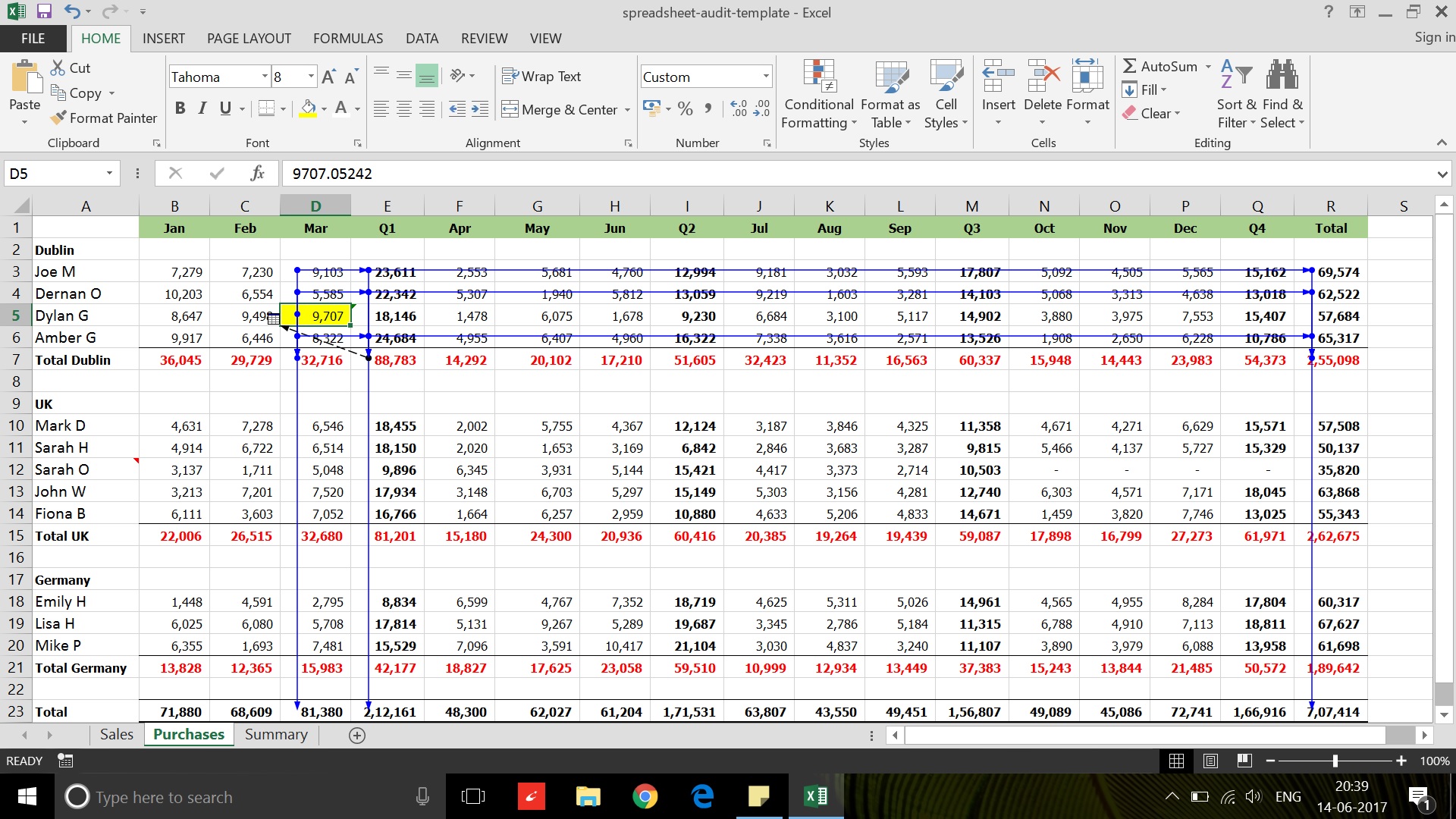
Task: Apply the yellow Fill Color swatch
Action: point(308,108)
